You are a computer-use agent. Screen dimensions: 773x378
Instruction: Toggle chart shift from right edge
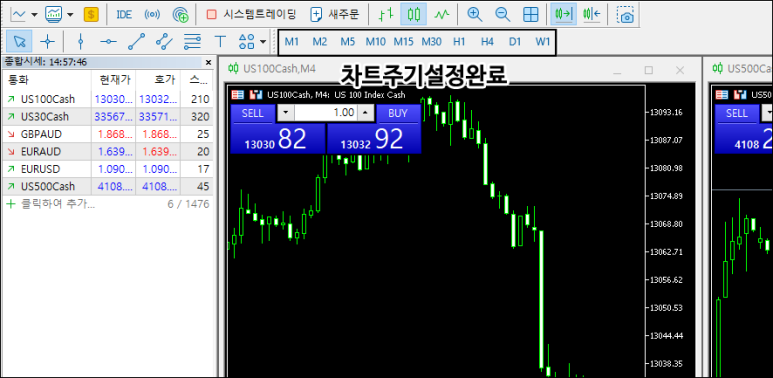tap(591, 15)
